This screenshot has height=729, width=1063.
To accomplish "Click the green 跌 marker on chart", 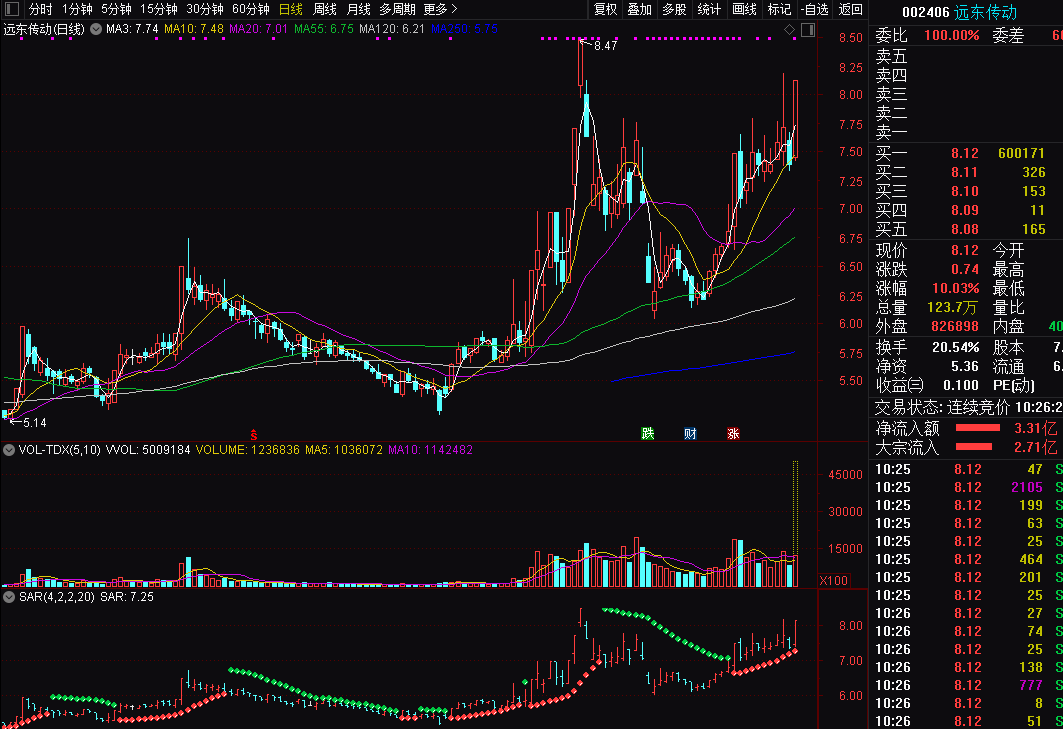I will tap(648, 434).
